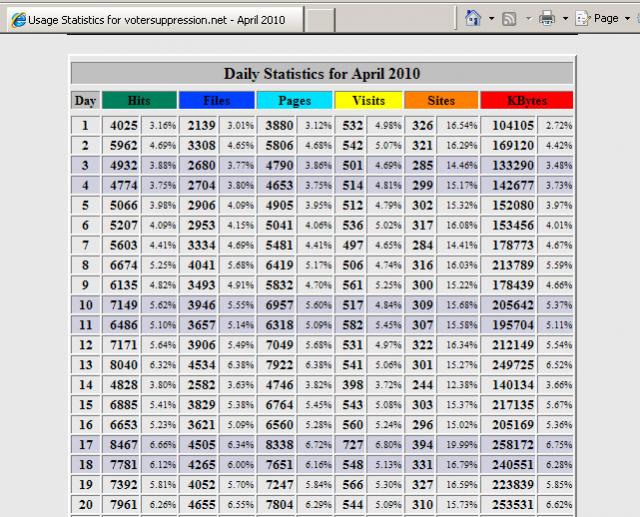Screen dimensions: 640x517
Task: Expand the Print dropdown arrow
Action: point(564,19)
